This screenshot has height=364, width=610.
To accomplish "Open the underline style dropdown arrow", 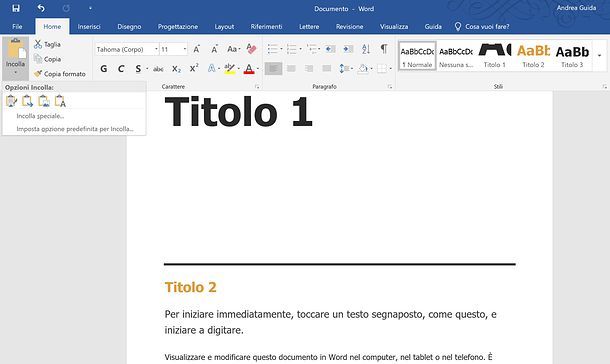I will click(x=147, y=69).
